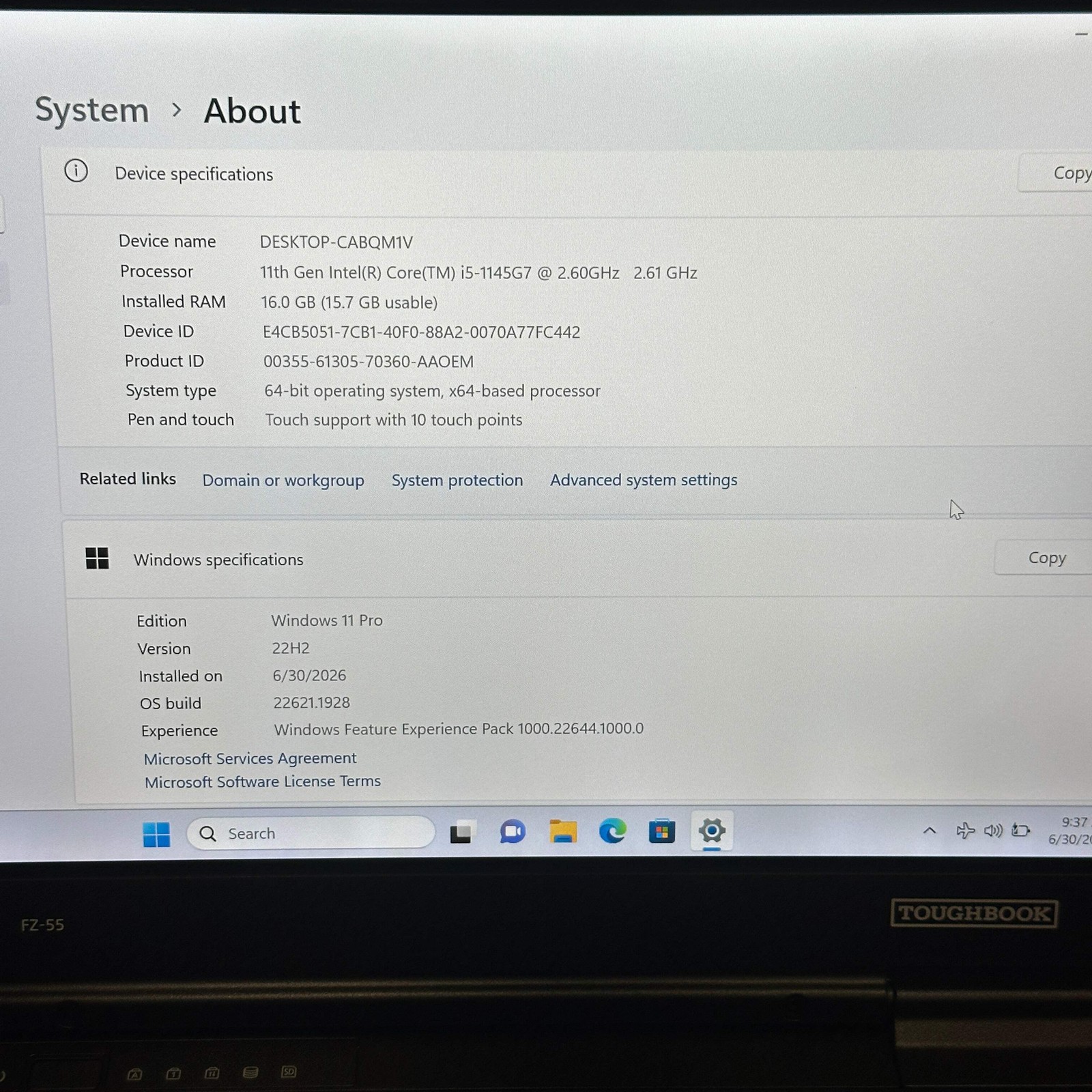Image resolution: width=1092 pixels, height=1092 pixels.
Task: Launch the Chat app from taskbar
Action: [x=513, y=832]
